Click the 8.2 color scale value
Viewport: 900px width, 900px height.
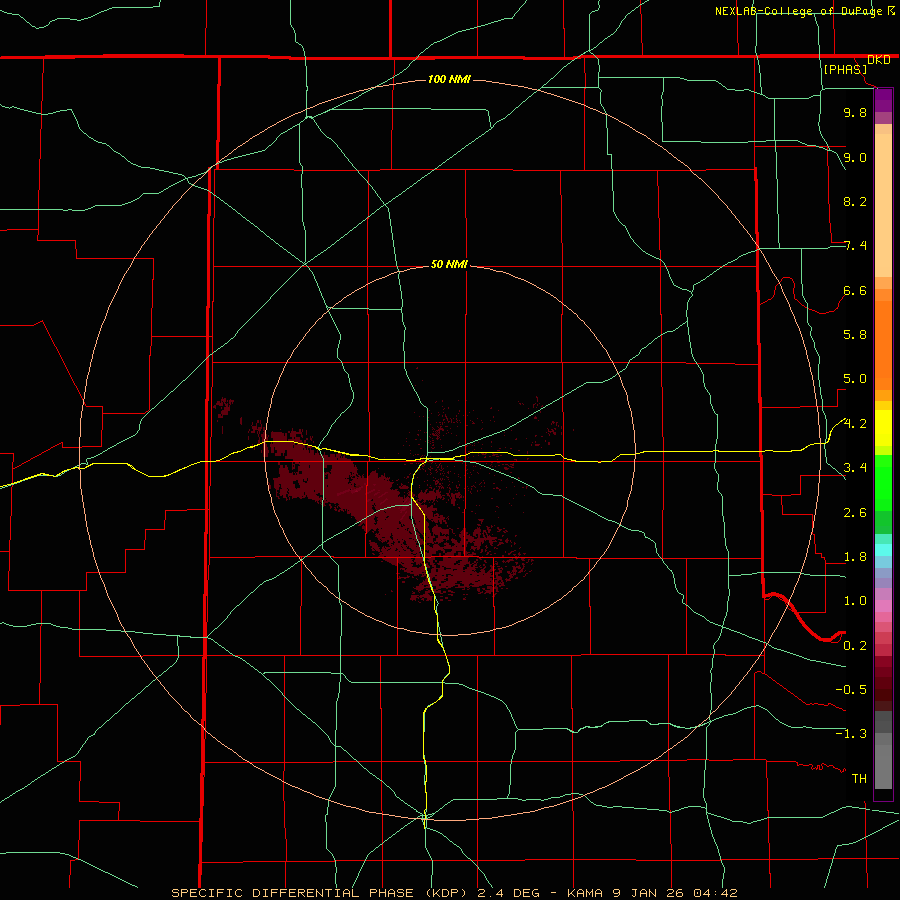point(855,201)
